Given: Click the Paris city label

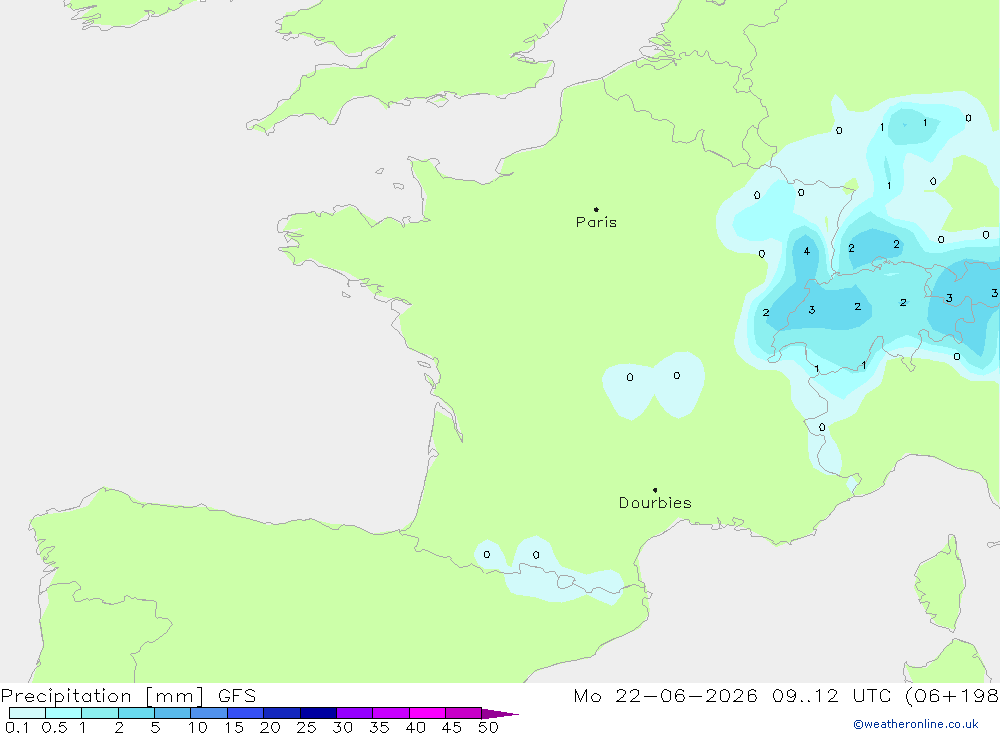Looking at the screenshot, I should (x=596, y=222).
